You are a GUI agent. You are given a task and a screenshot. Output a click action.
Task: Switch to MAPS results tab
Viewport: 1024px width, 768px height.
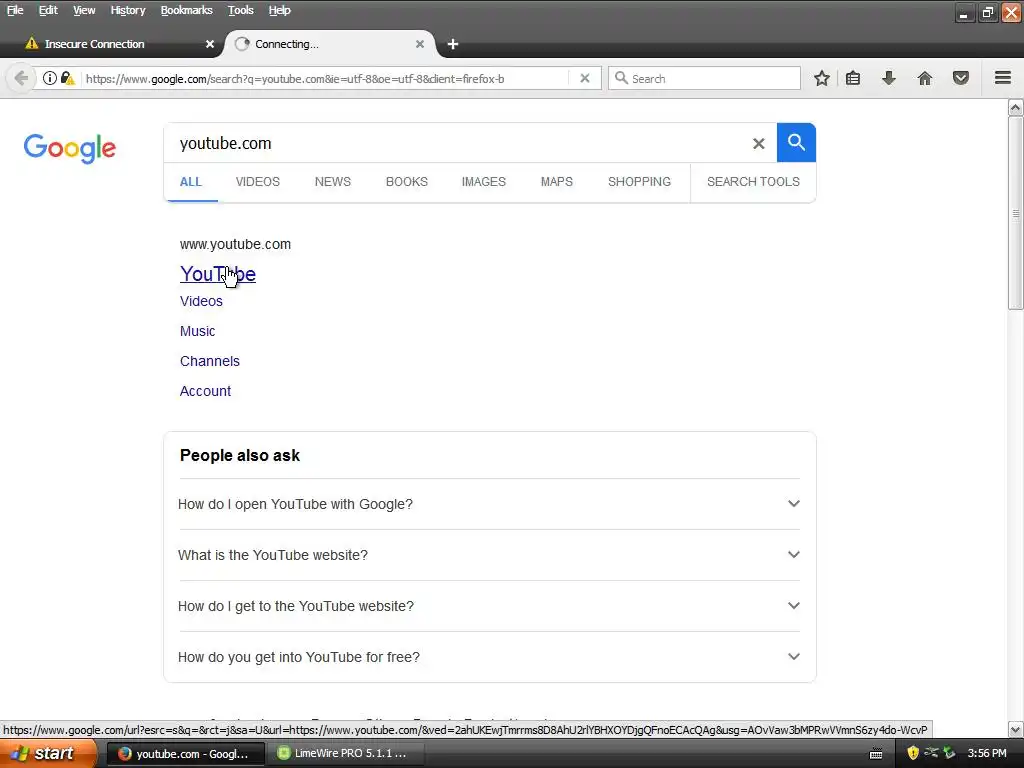(556, 182)
